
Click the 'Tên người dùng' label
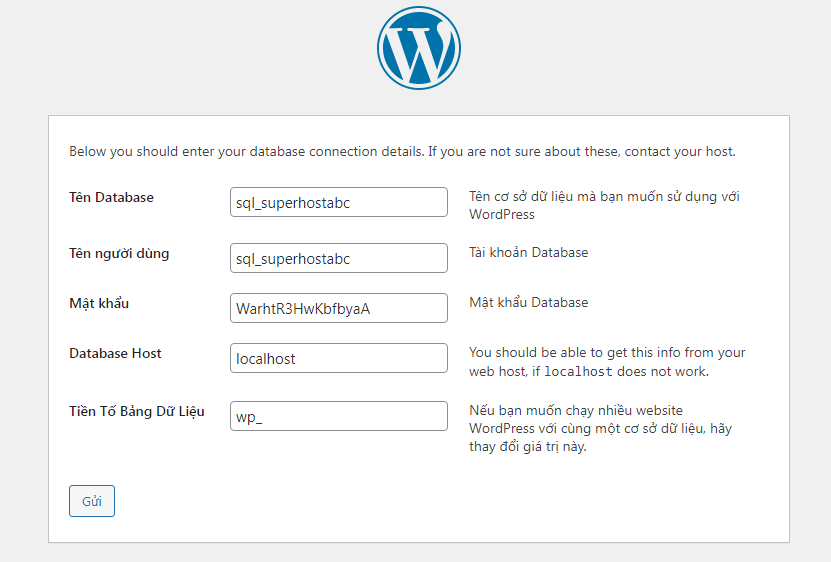point(119,254)
